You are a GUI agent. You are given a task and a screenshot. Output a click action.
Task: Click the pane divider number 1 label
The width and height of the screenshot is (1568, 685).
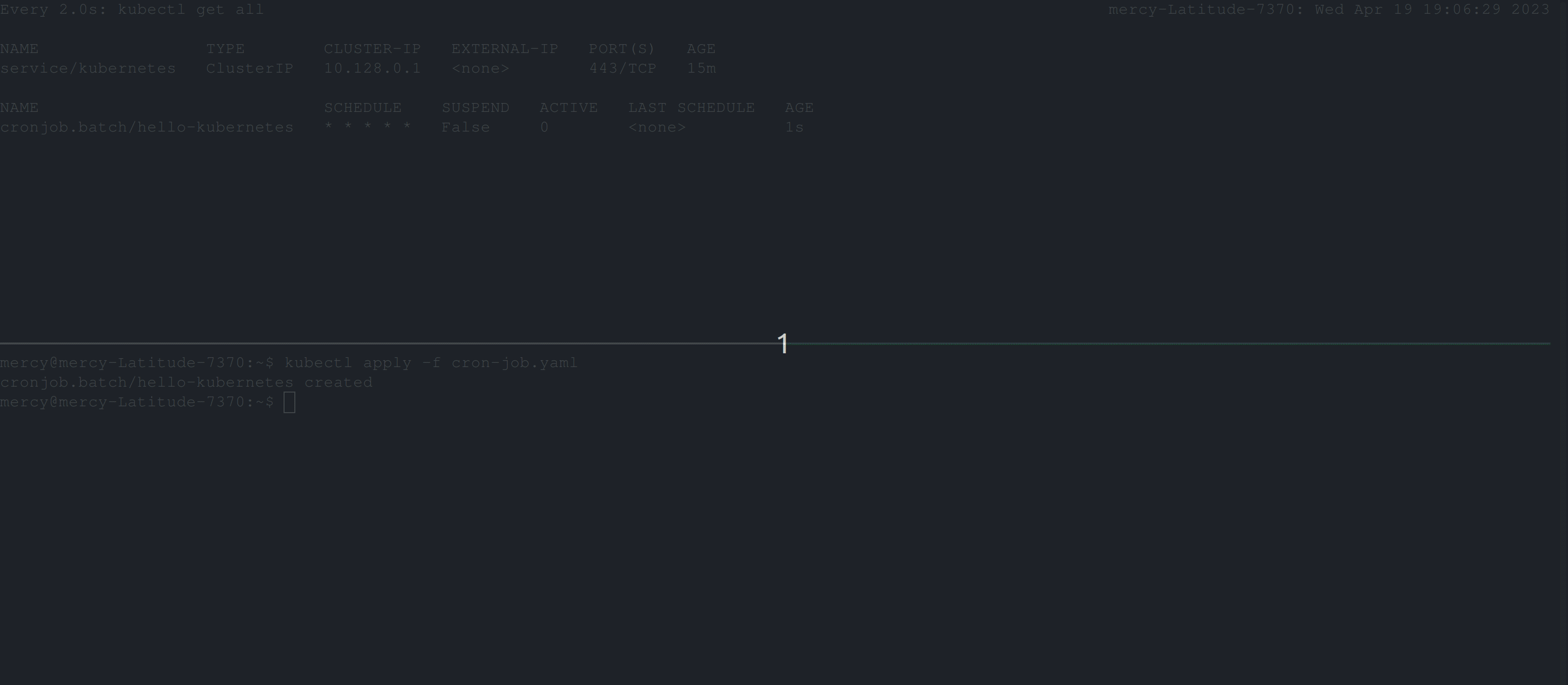[x=783, y=343]
